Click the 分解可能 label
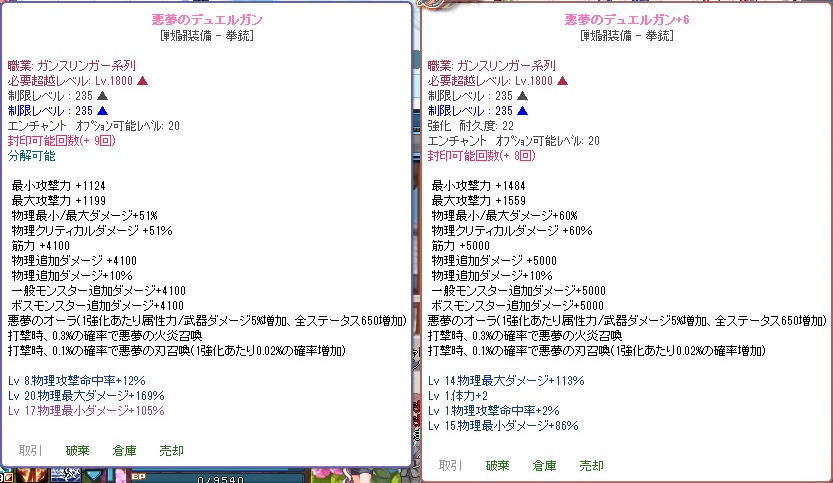This screenshot has height=483, width=833. pyautogui.click(x=31, y=156)
